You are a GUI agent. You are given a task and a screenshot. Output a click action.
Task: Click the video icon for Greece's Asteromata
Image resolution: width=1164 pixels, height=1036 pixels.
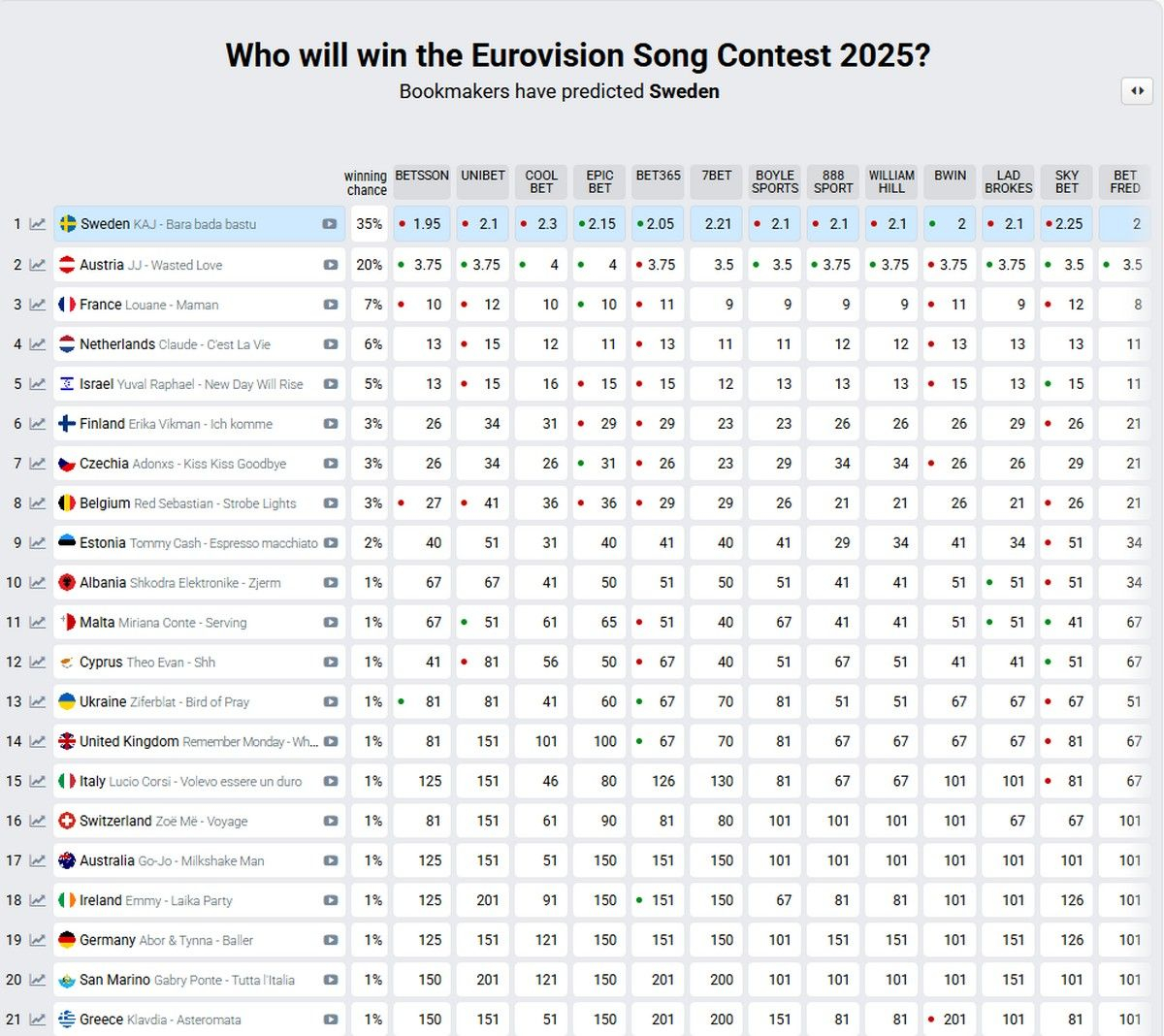331,1020
